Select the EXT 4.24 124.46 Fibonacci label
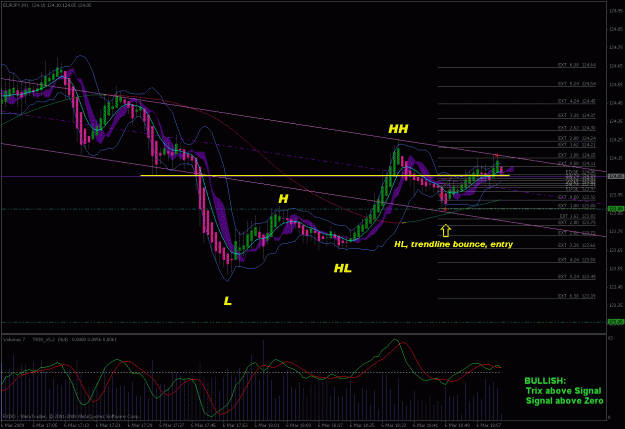Screen dimensions: 625x429 pyautogui.click(x=576, y=101)
